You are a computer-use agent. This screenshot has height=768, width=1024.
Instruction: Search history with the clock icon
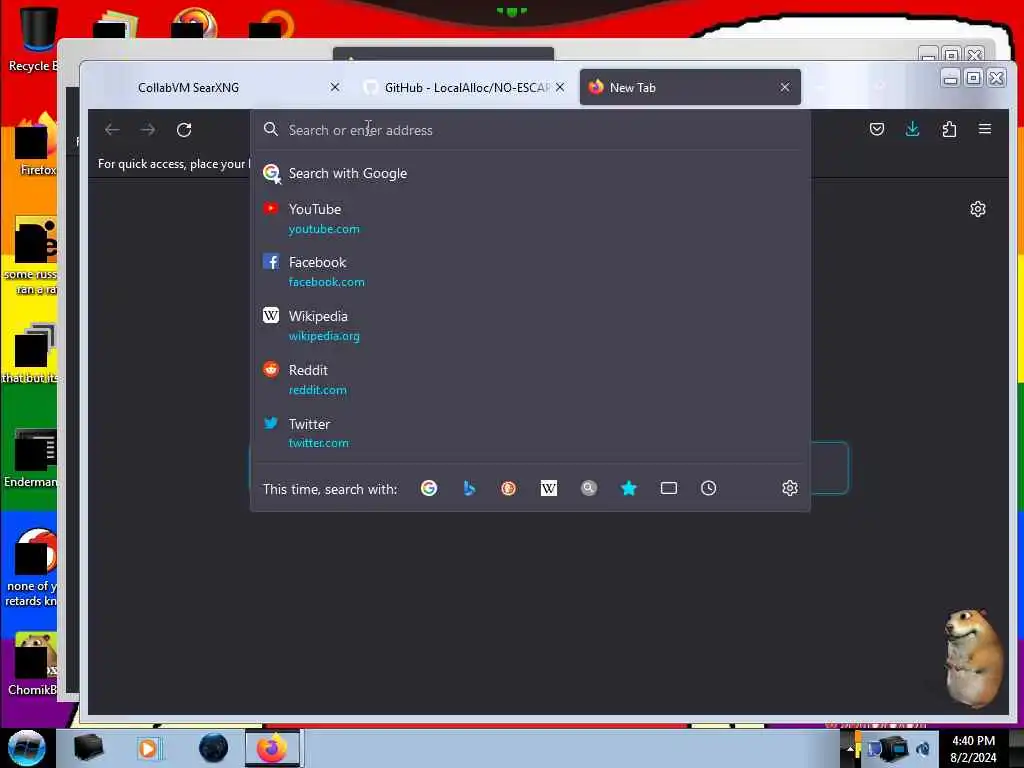click(709, 488)
